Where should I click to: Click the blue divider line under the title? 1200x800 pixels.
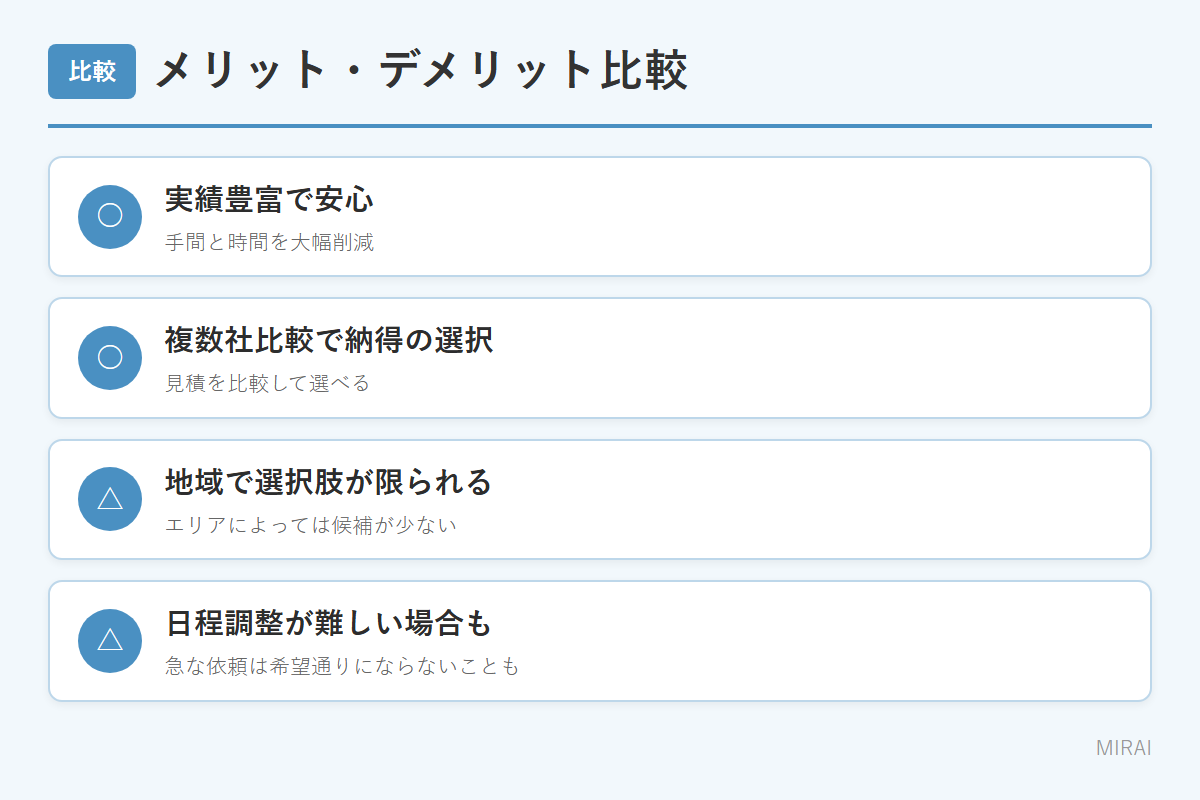[x=600, y=126]
